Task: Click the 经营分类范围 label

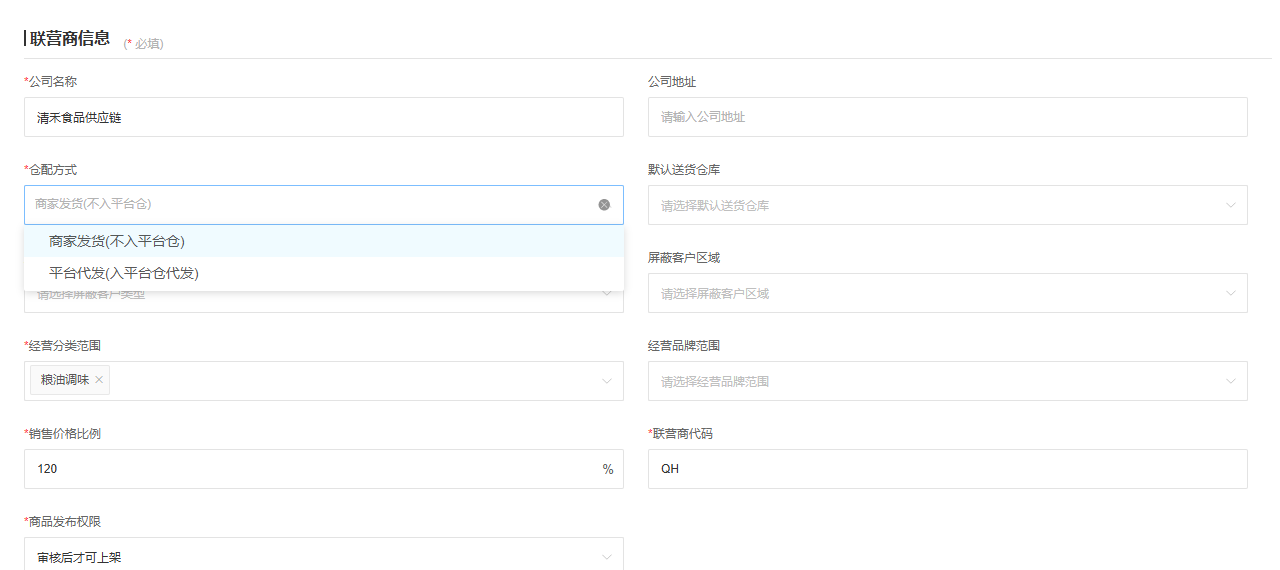Action: coord(62,346)
